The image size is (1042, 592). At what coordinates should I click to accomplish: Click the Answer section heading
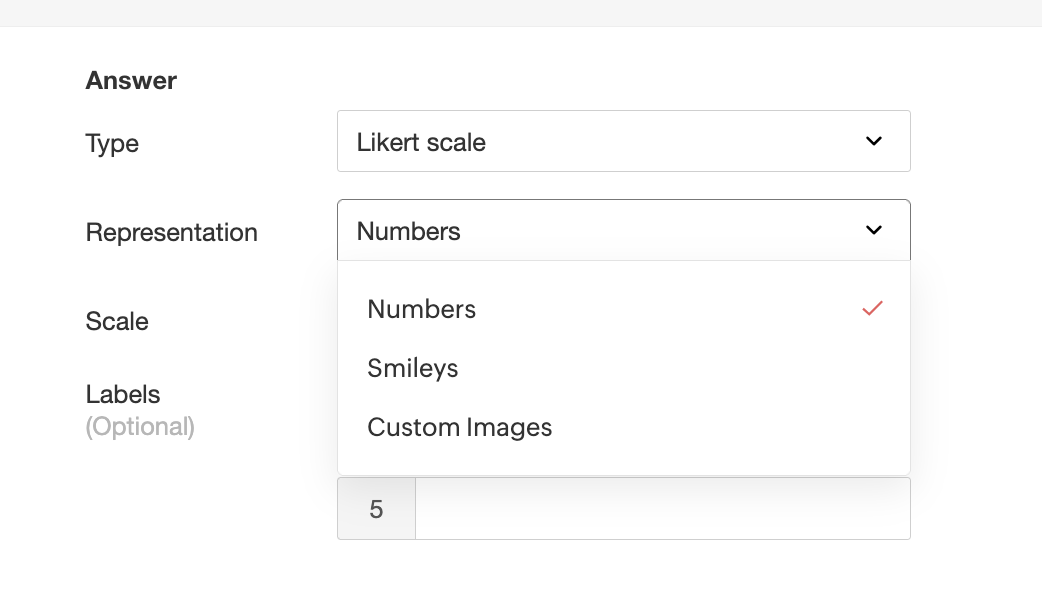(x=131, y=80)
